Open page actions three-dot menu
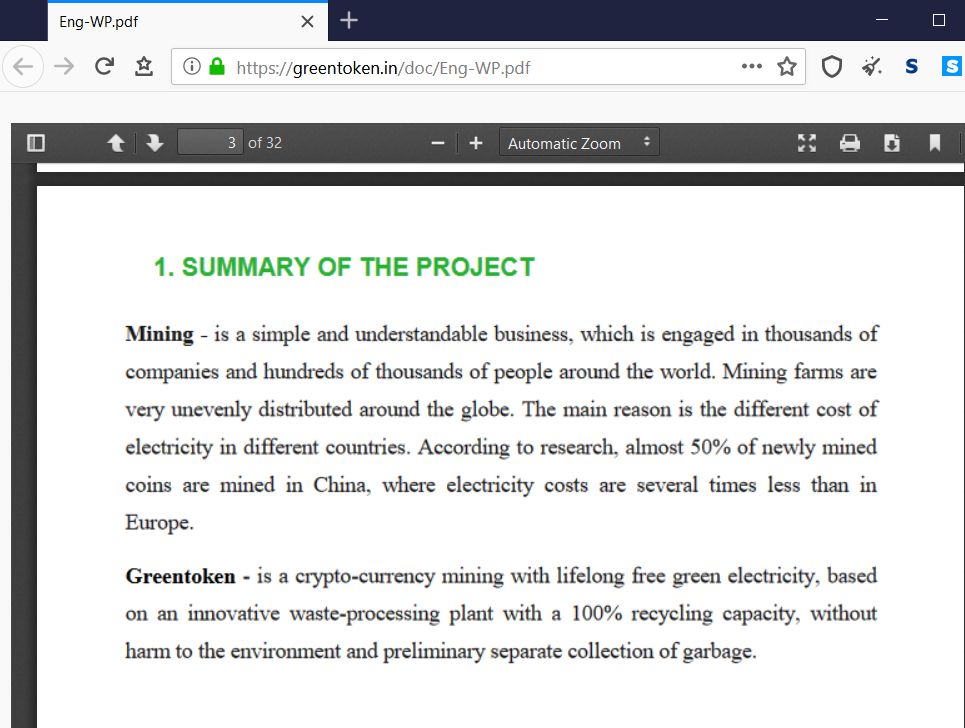Screen dimensions: 965x728 [x=751, y=66]
